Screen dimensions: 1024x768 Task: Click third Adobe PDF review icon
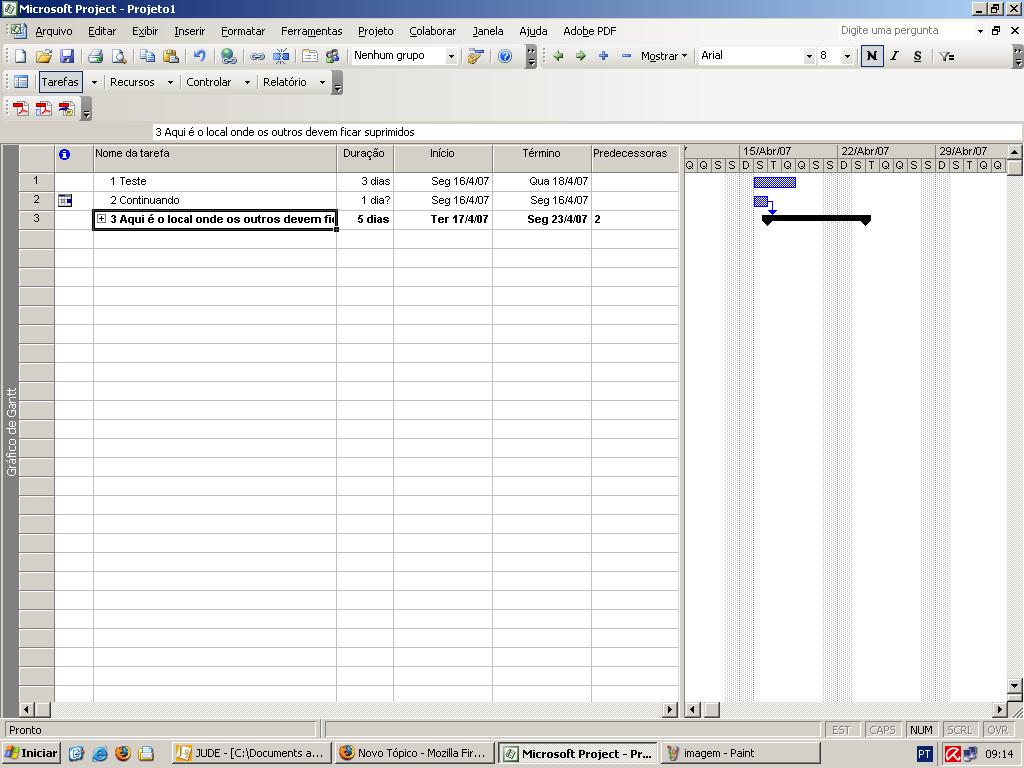click(x=67, y=108)
